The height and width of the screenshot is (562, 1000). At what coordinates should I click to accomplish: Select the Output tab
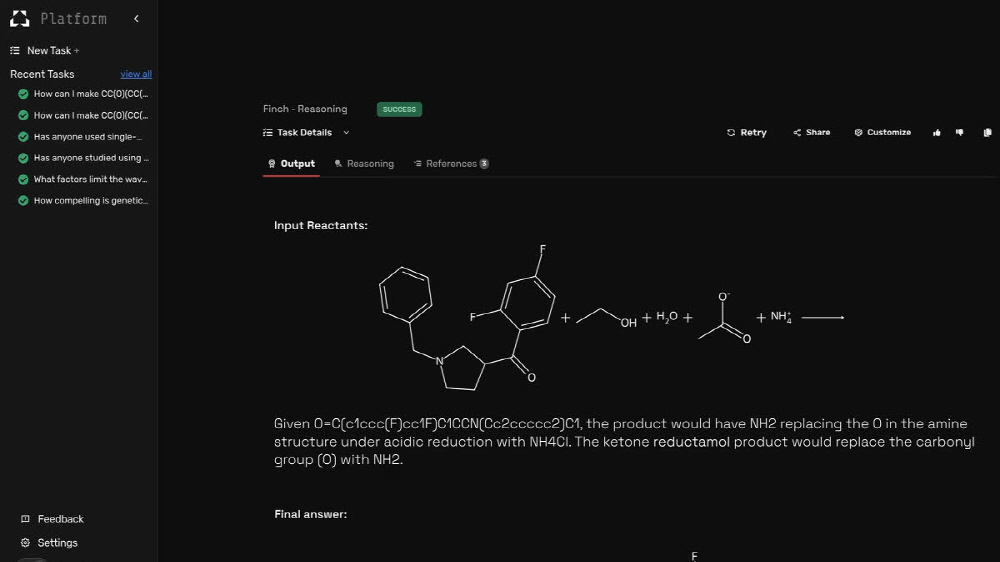(291, 164)
